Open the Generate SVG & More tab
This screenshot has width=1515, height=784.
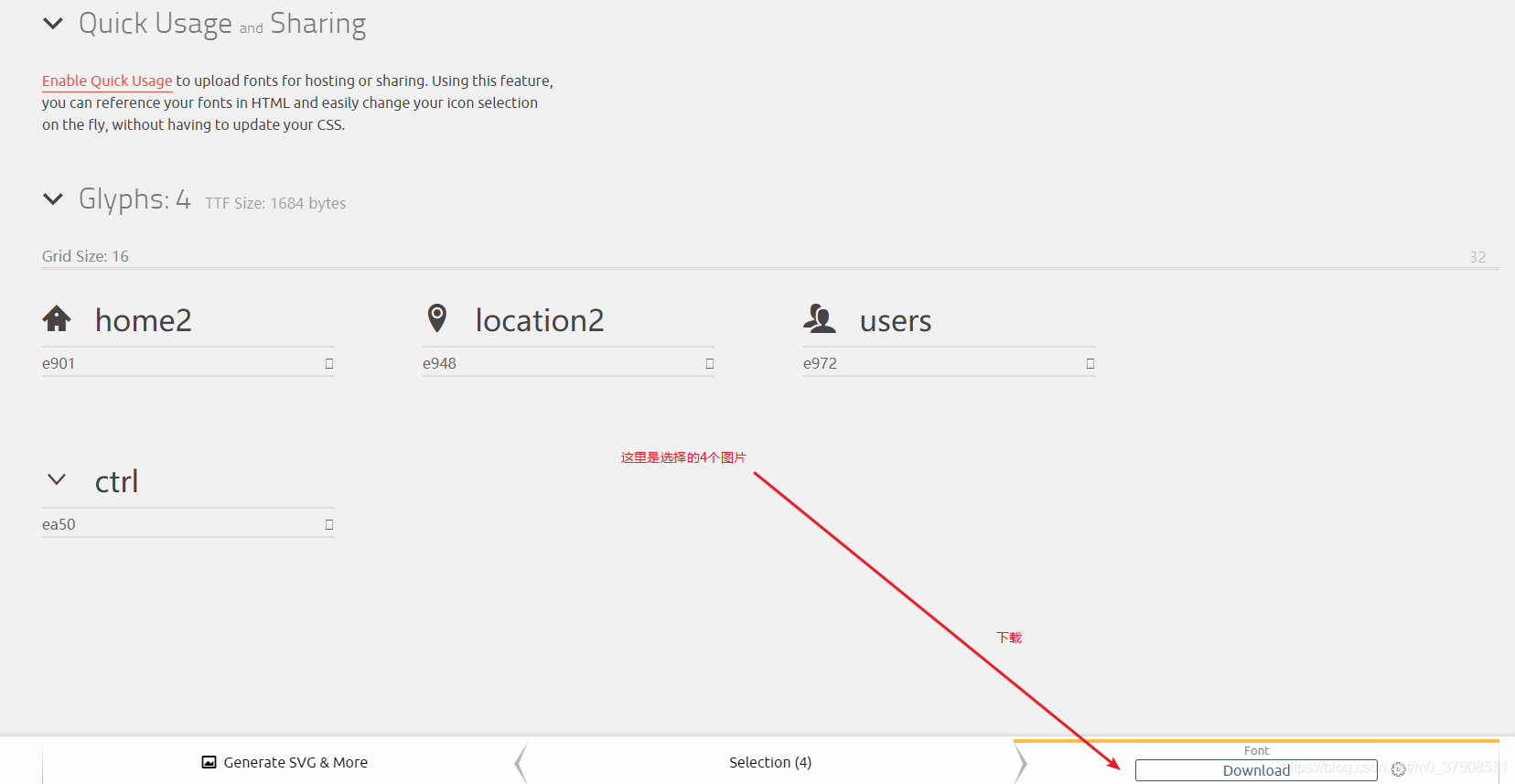285,762
